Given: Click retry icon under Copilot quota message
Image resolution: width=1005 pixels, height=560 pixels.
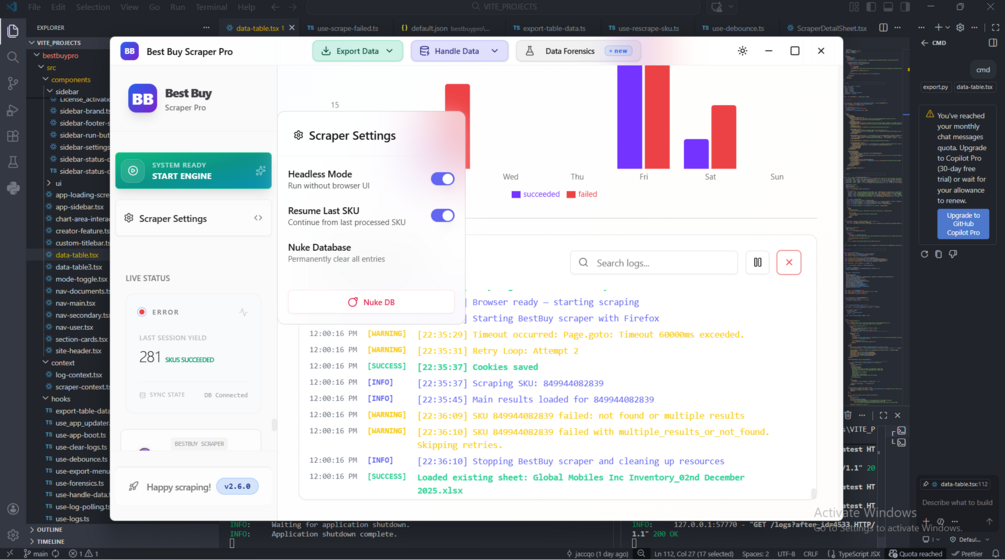Looking at the screenshot, I should coord(924,254).
